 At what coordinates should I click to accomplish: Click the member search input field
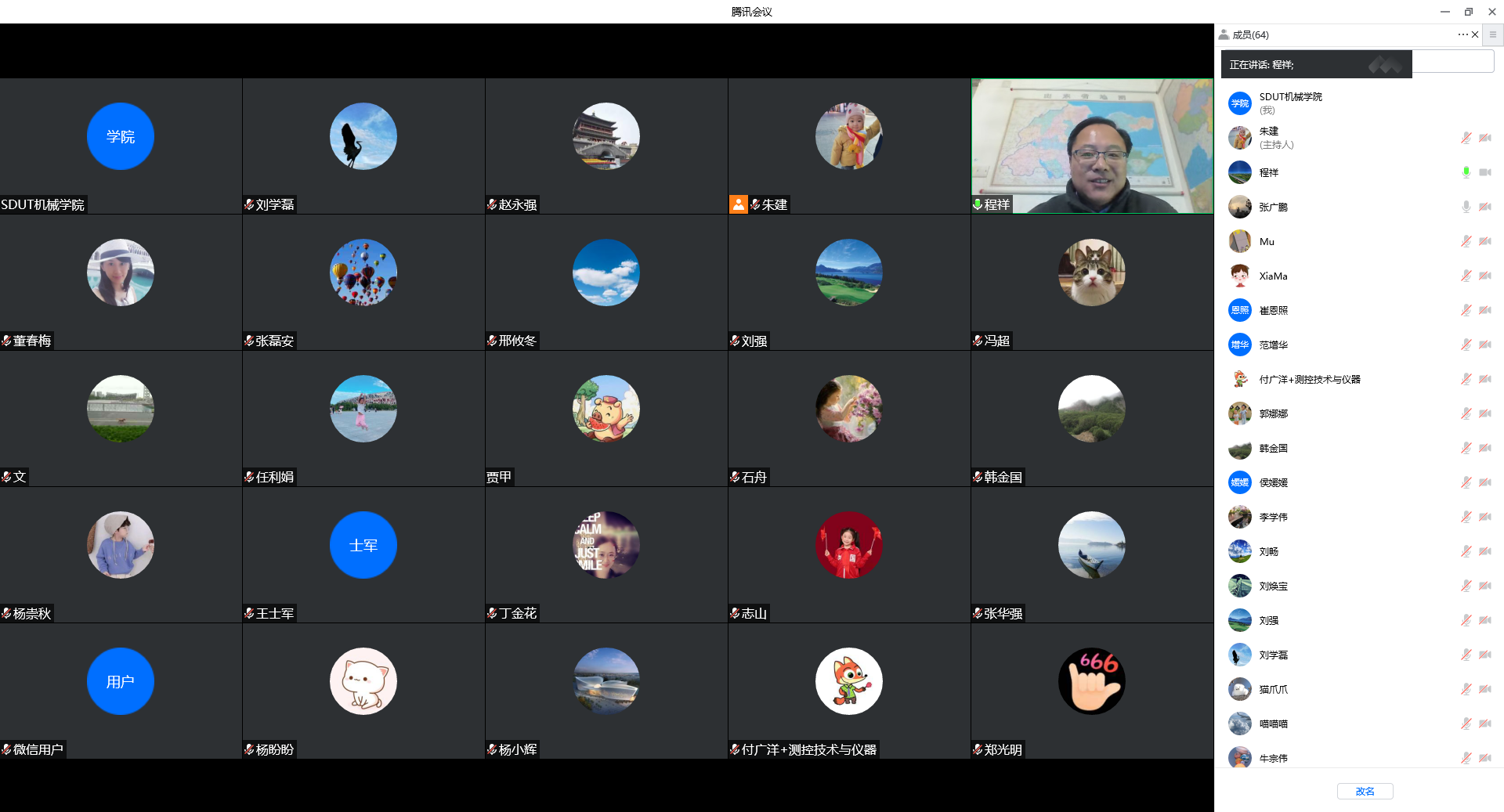point(1452,63)
